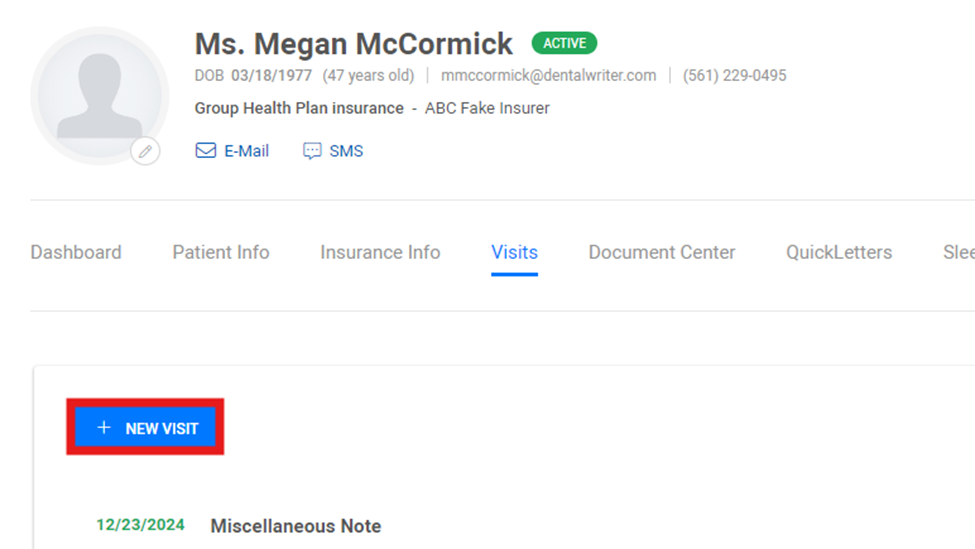Click the phone number (561) 229-0495
975x549 pixels.
[734, 75]
